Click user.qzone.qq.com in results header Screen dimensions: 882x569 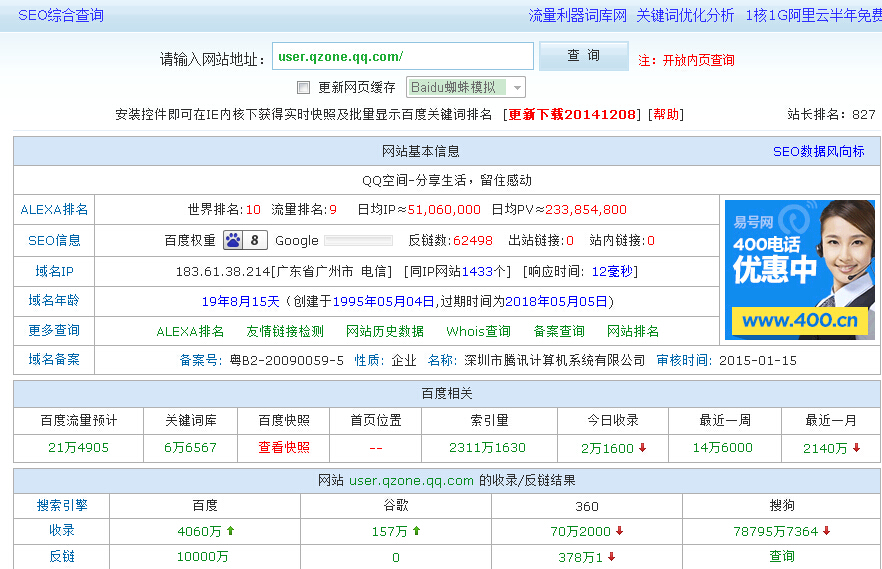(411, 481)
